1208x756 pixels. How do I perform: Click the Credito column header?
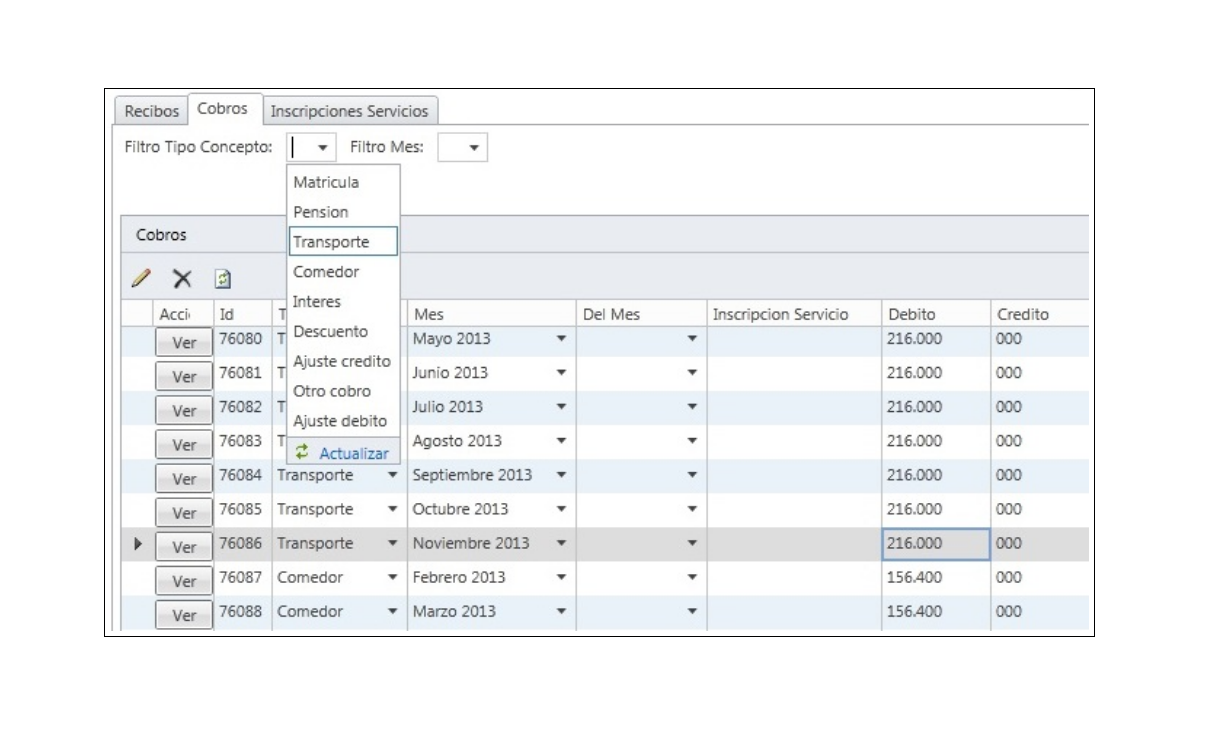click(x=1040, y=314)
